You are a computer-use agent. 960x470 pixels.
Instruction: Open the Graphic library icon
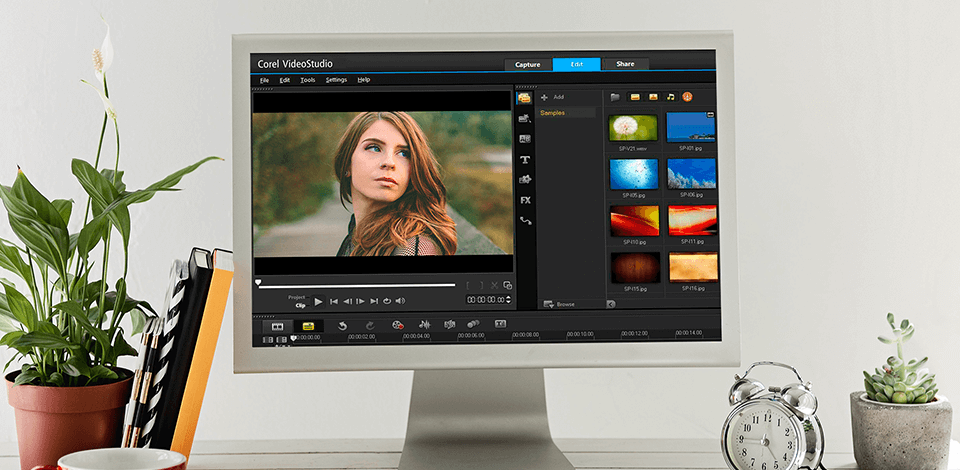[525, 179]
